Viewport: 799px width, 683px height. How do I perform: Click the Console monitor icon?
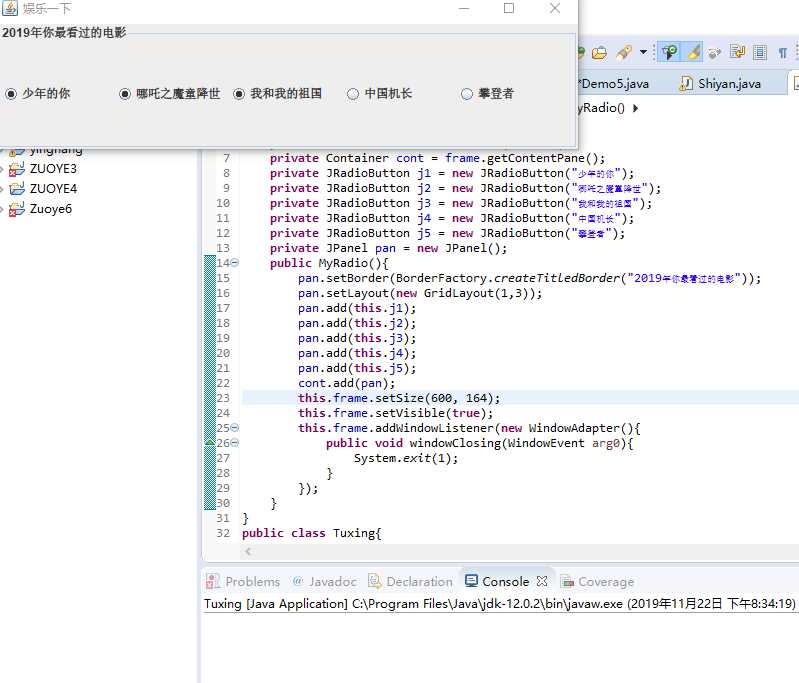click(x=471, y=581)
